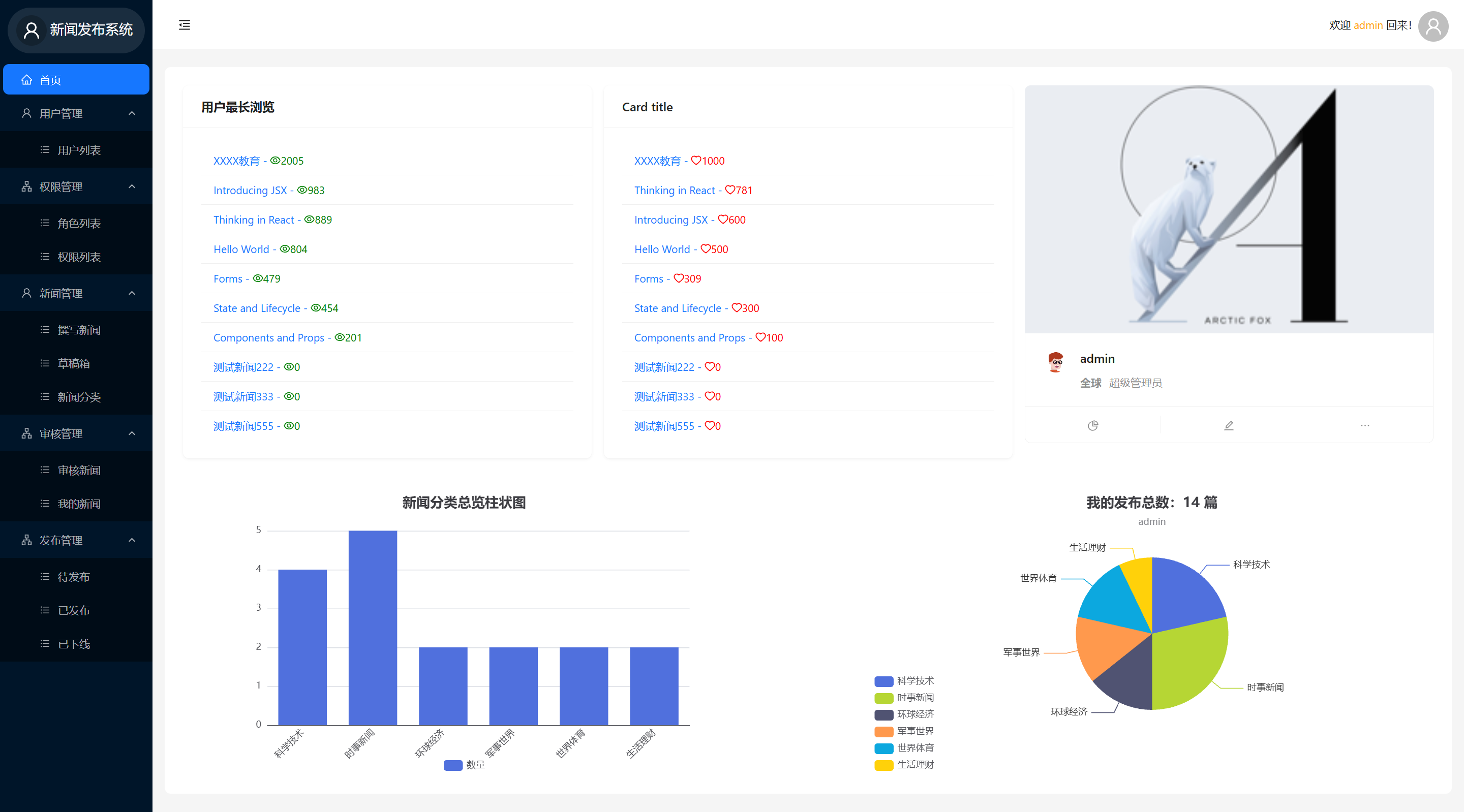Viewport: 1464px width, 812px height.
Task: Open the Introducing JSX link in 用户最长浏览
Action: (x=250, y=191)
